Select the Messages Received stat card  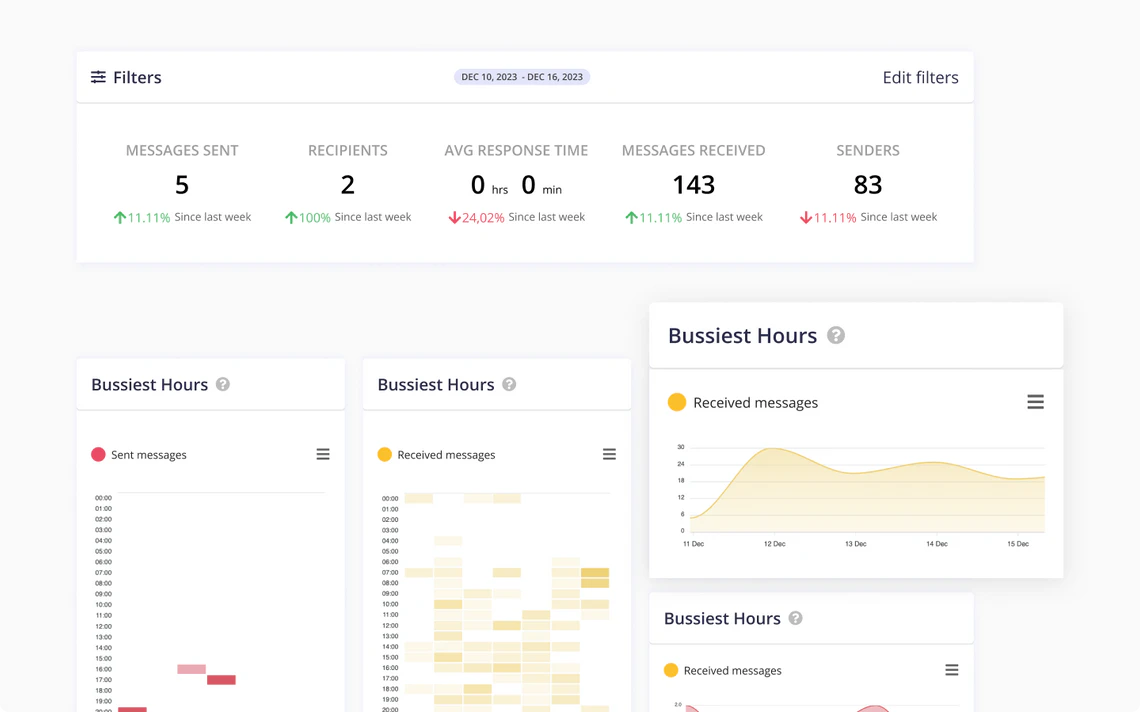point(693,183)
